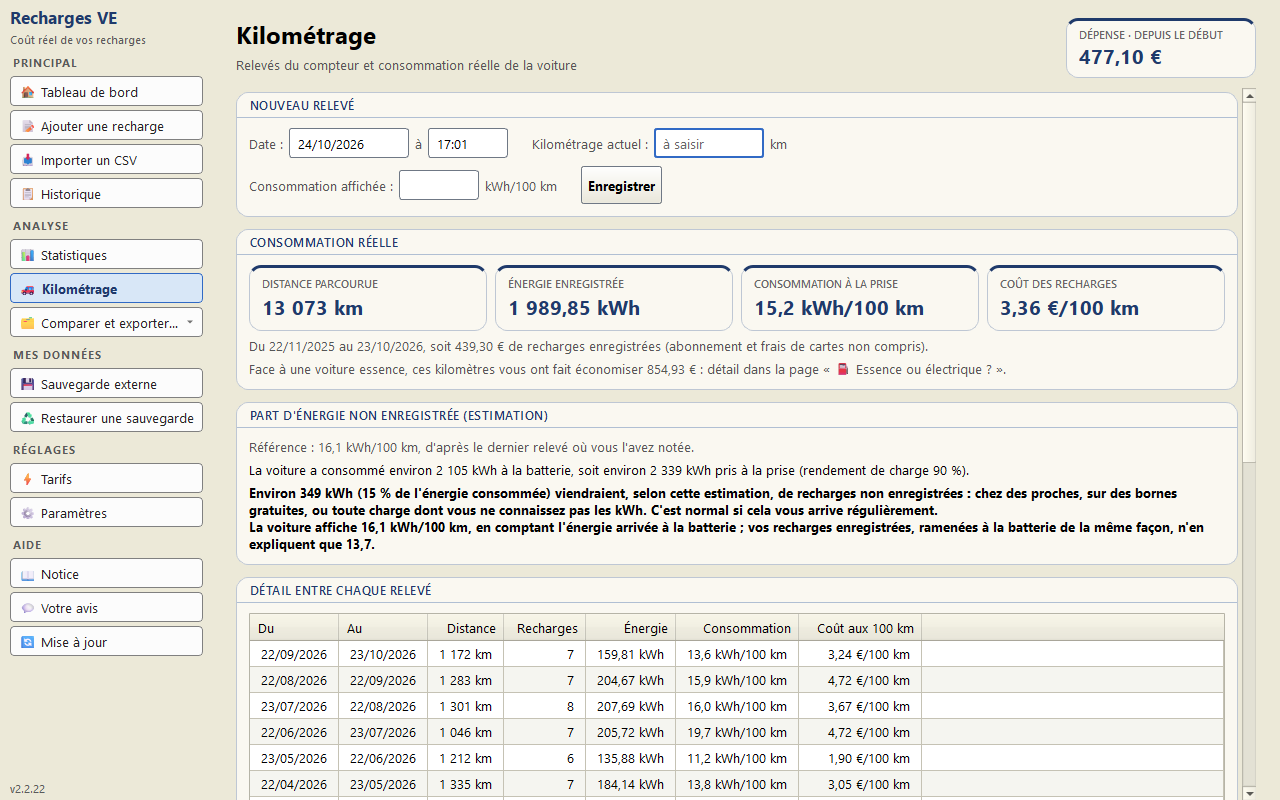Click the Historique notebook icon

(28, 194)
